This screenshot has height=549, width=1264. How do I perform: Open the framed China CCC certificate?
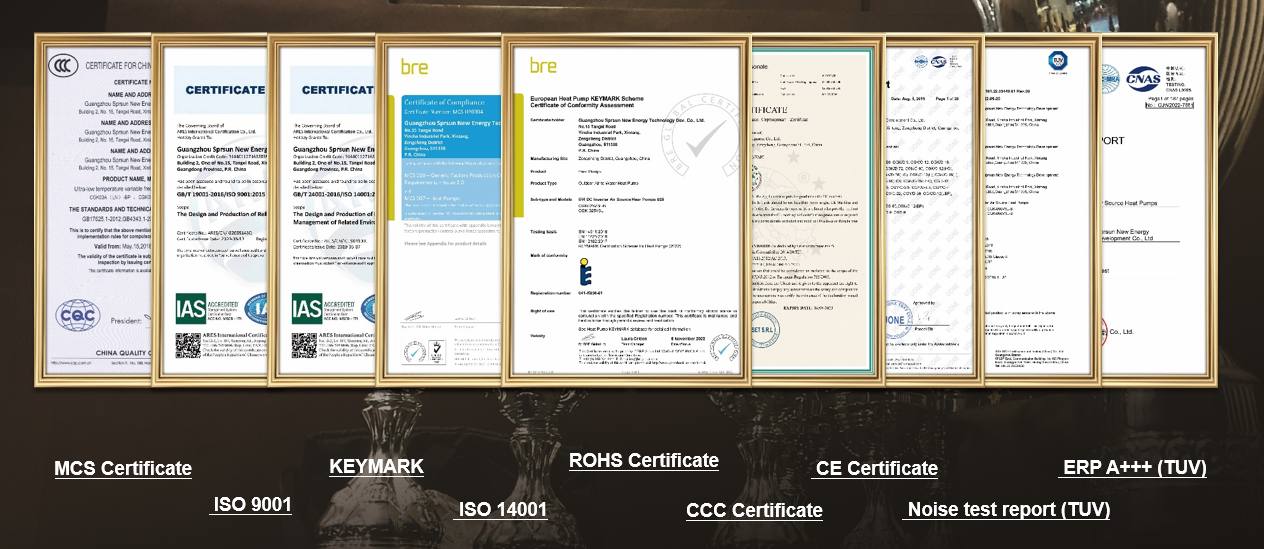pos(93,209)
